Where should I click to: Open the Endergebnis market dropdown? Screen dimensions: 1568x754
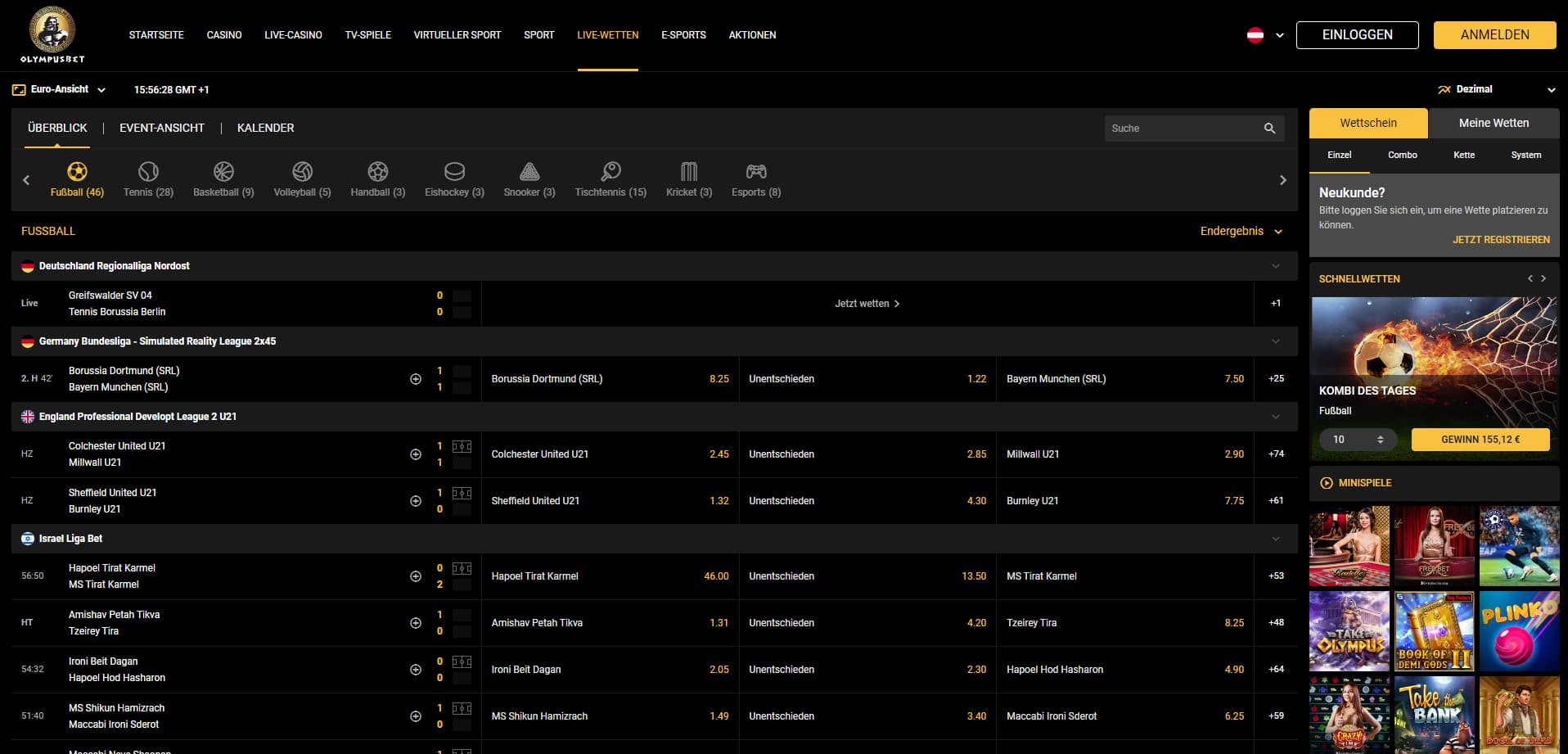(1241, 232)
